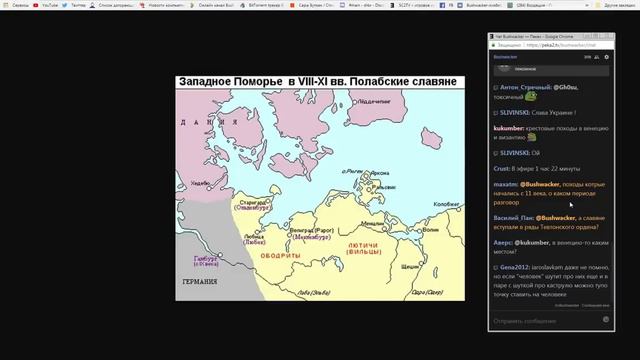Click the secure lock icon in chat address bar
This screenshot has width=640, height=360.
click(493, 45)
